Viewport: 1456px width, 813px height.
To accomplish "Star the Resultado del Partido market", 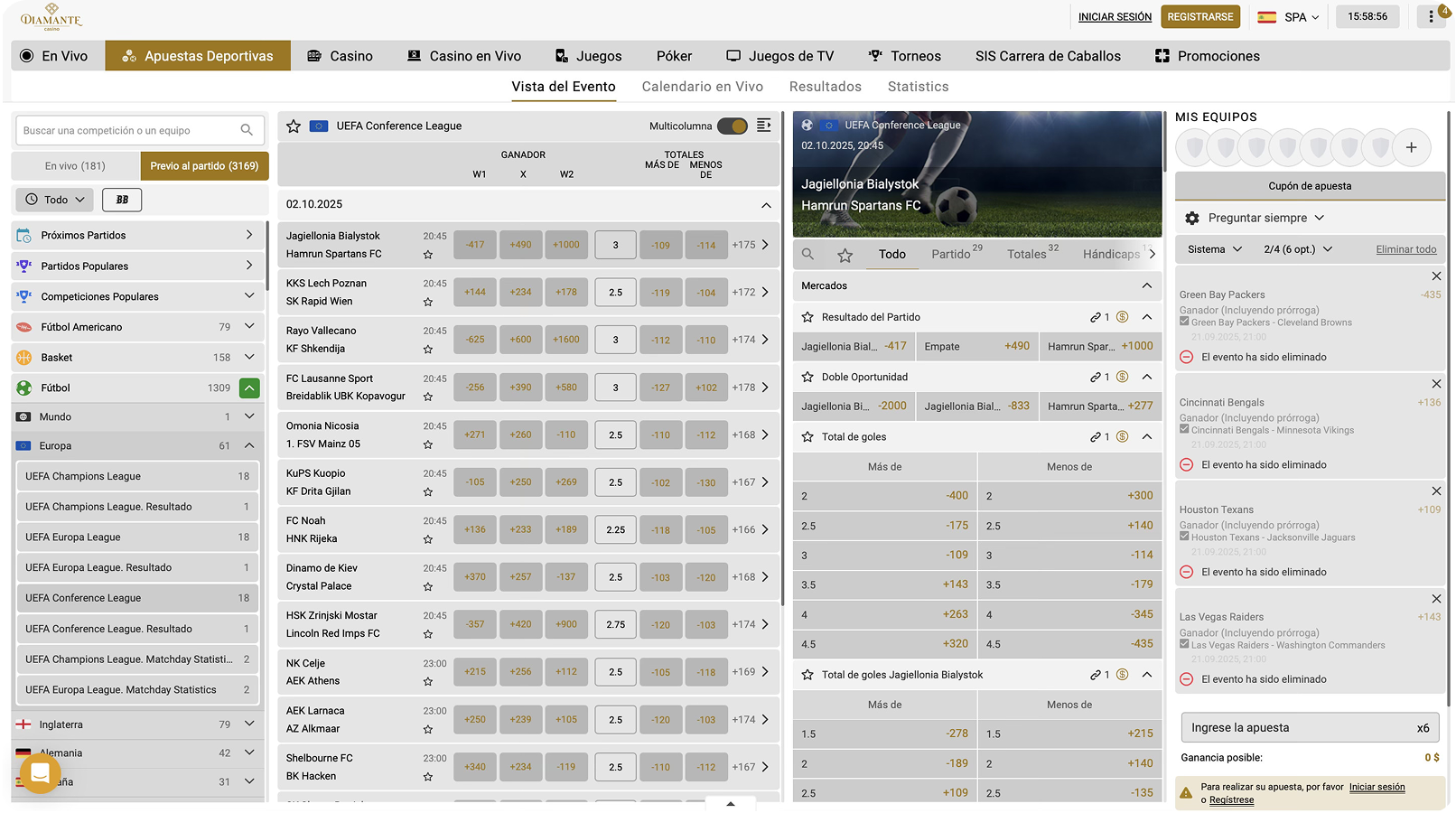I will [808, 317].
